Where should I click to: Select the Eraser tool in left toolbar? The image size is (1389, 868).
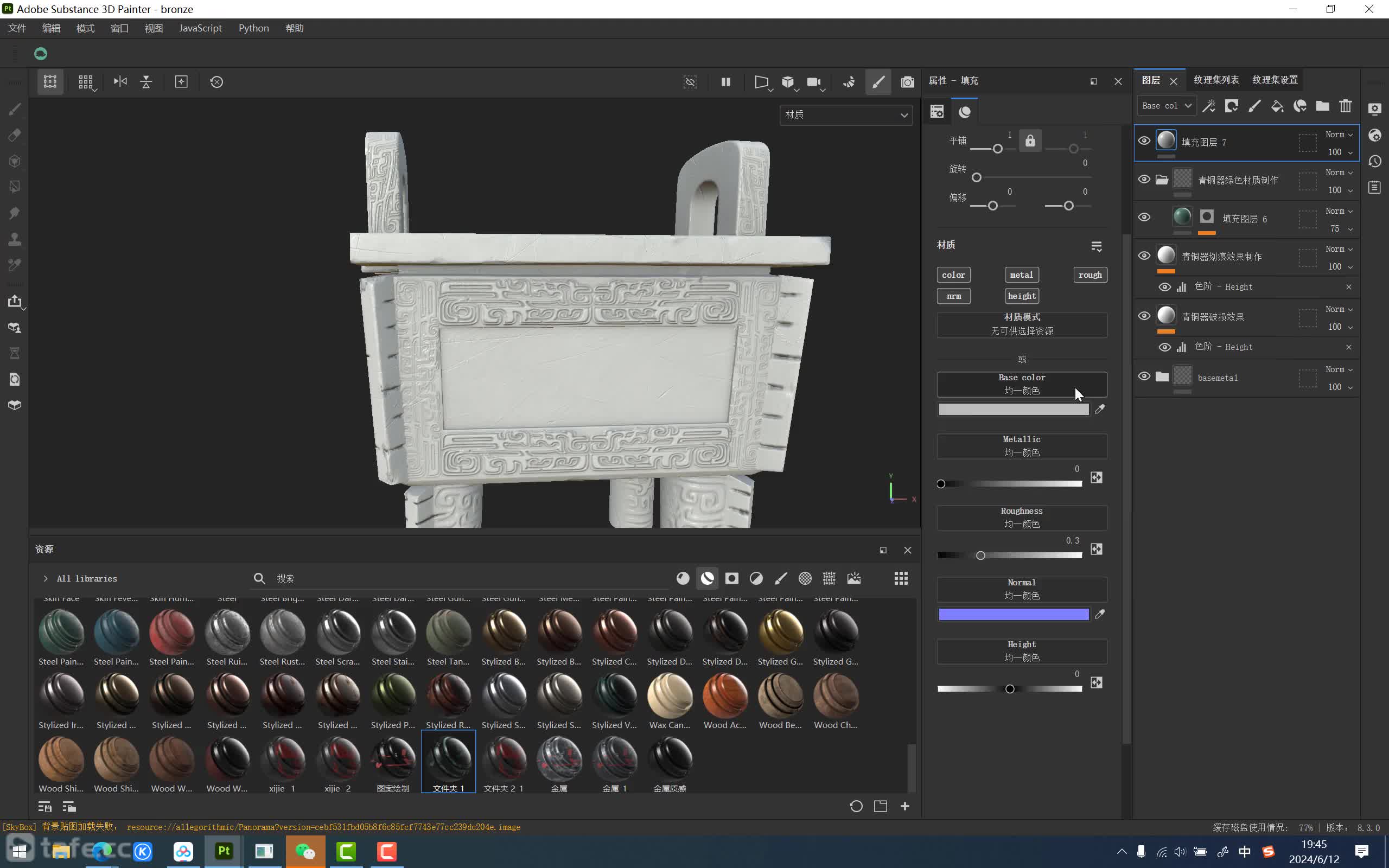tap(15, 135)
